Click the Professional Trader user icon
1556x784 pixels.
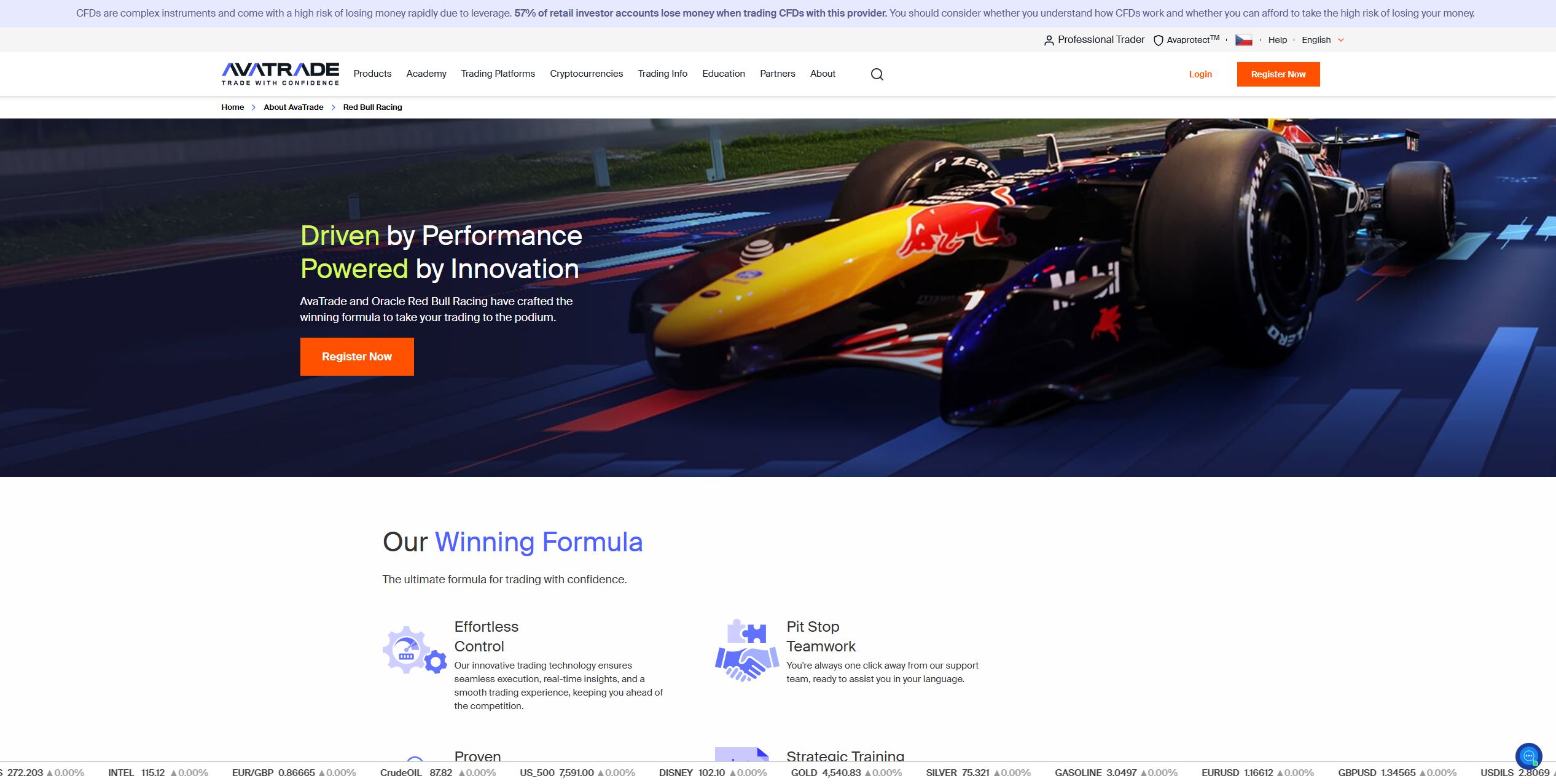pyautogui.click(x=1049, y=41)
